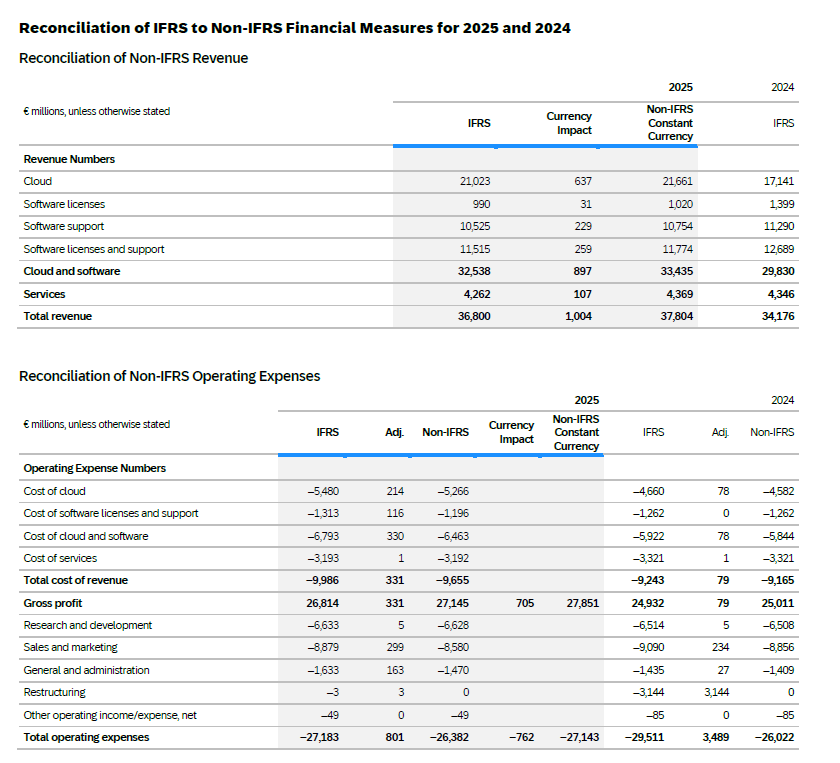This screenshot has width=840, height=763.
Task: Click the Reconciliation of Non-IFRS Operating Expenses heading
Action: [x=170, y=376]
